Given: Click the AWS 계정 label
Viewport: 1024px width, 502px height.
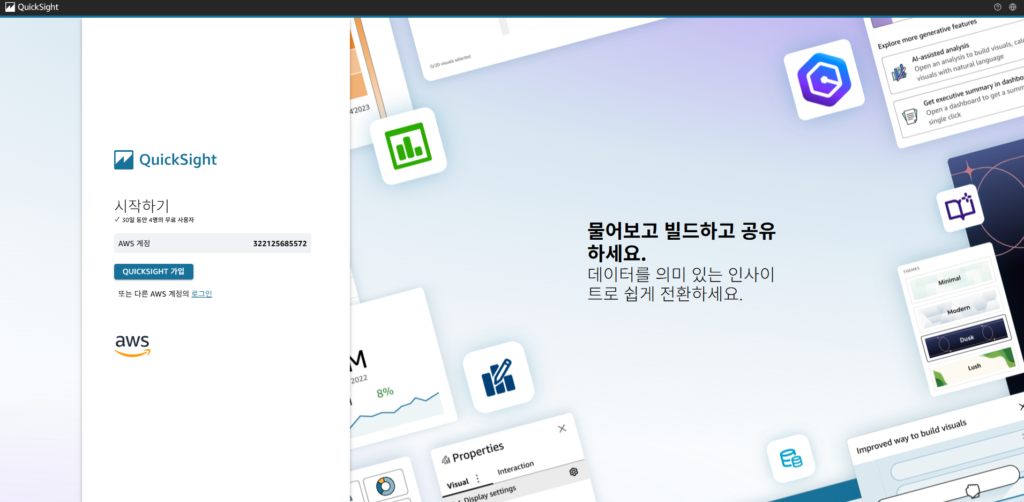Looking at the screenshot, I should tap(134, 243).
